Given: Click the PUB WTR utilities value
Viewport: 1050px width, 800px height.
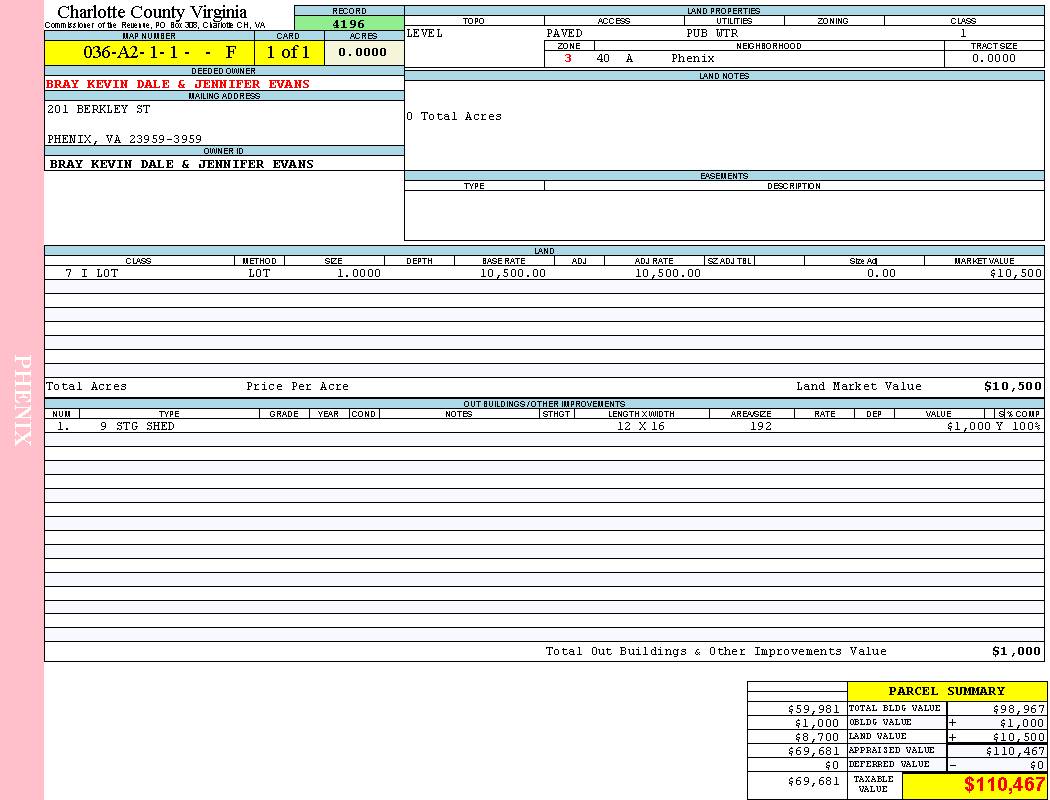Looking at the screenshot, I should tap(712, 33).
